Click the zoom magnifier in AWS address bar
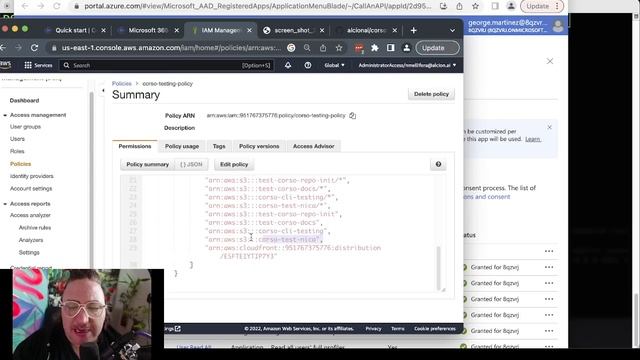Screen dimensions: 640x360 coord(307,48)
